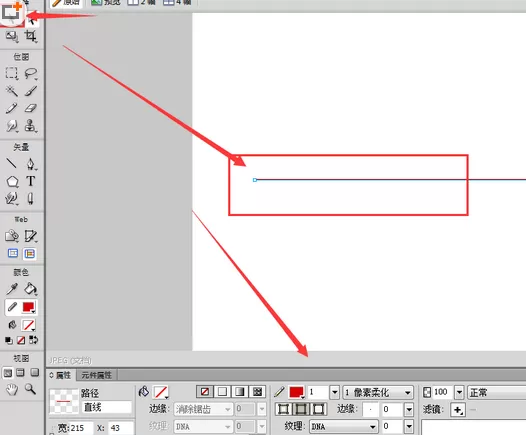The image size is (526, 435).
Task: Open the tip size dropdown arrow
Action: point(334,392)
